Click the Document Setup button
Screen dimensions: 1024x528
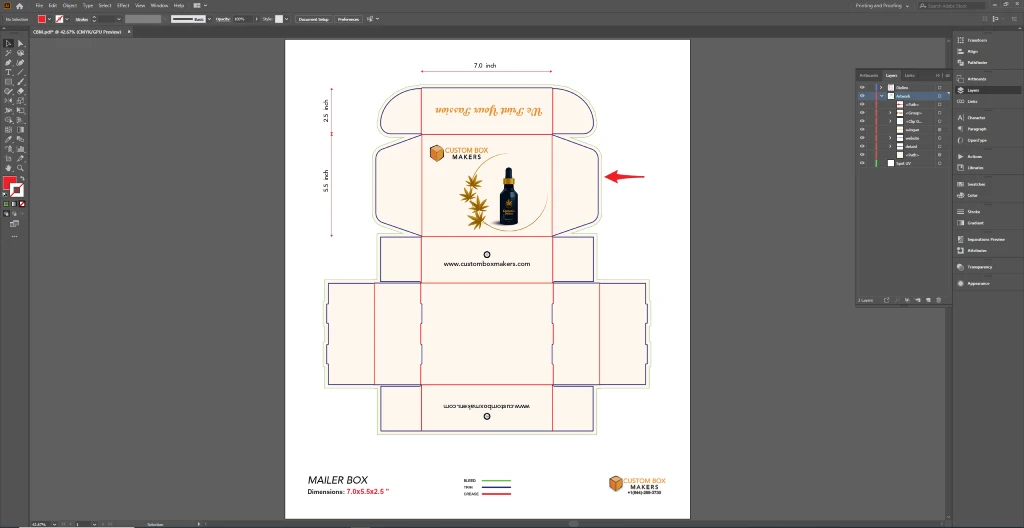pyautogui.click(x=313, y=19)
